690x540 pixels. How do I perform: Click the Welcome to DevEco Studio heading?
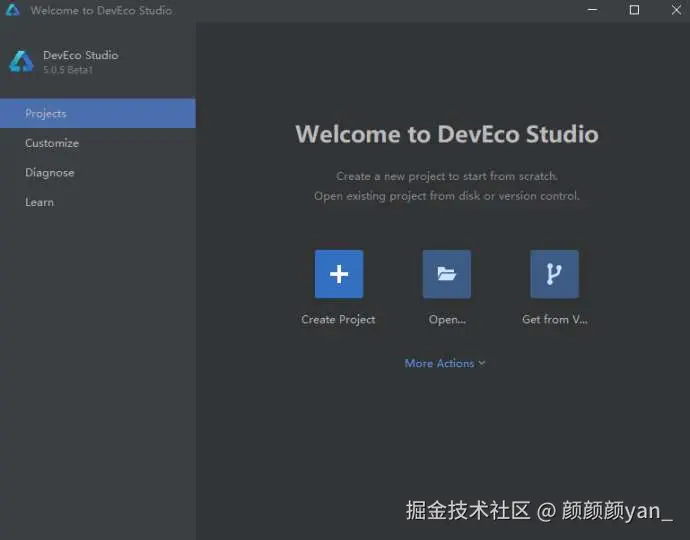coord(447,134)
